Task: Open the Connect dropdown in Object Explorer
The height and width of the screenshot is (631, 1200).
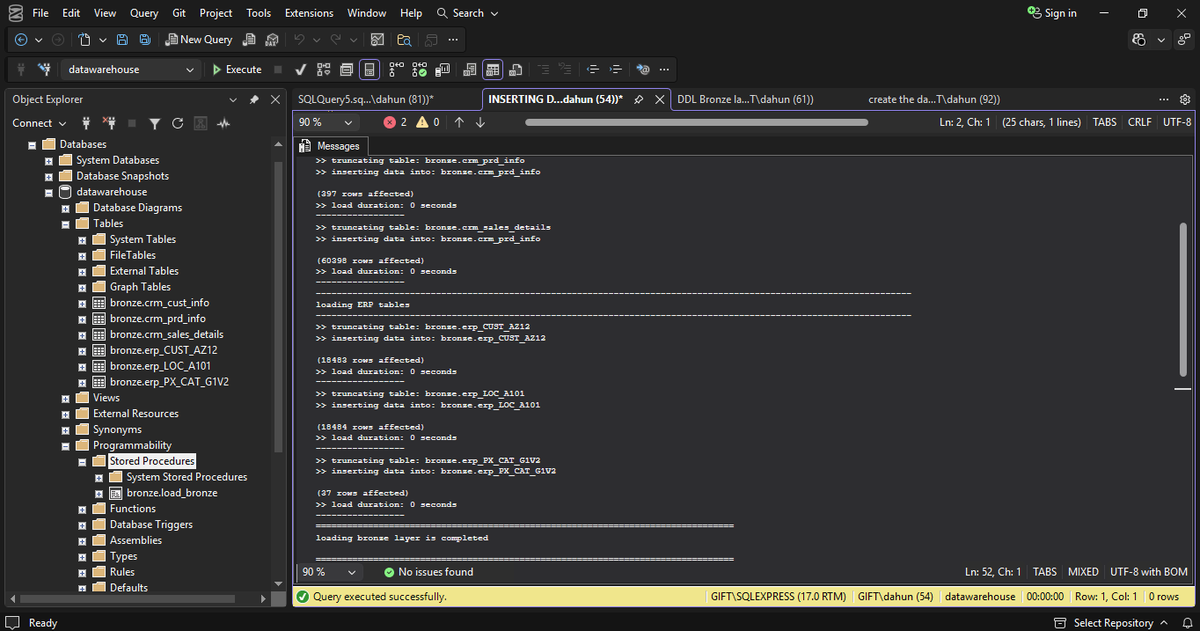Action: click(37, 123)
